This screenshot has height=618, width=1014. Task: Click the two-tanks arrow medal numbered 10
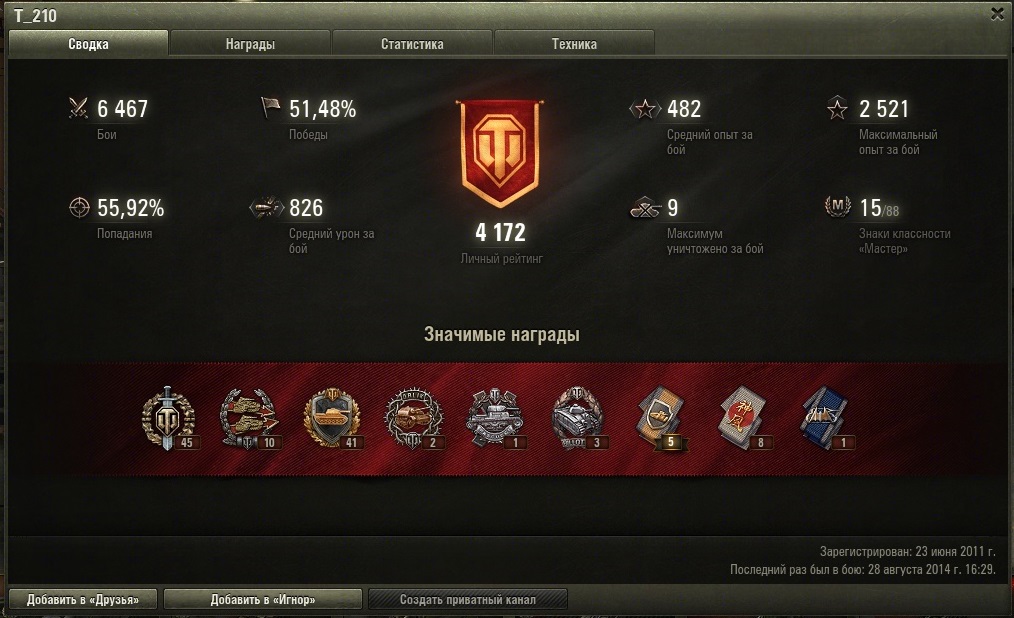pyautogui.click(x=249, y=418)
